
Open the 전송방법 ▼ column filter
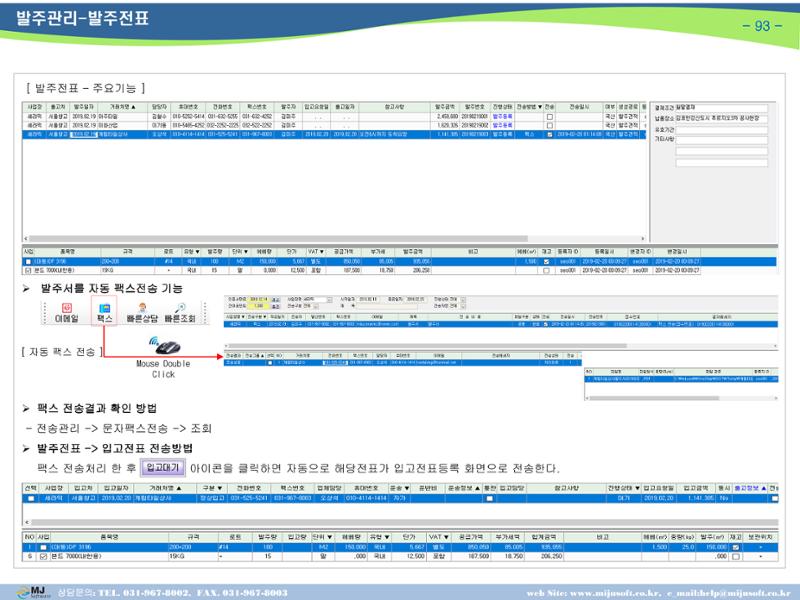pyautogui.click(x=529, y=107)
